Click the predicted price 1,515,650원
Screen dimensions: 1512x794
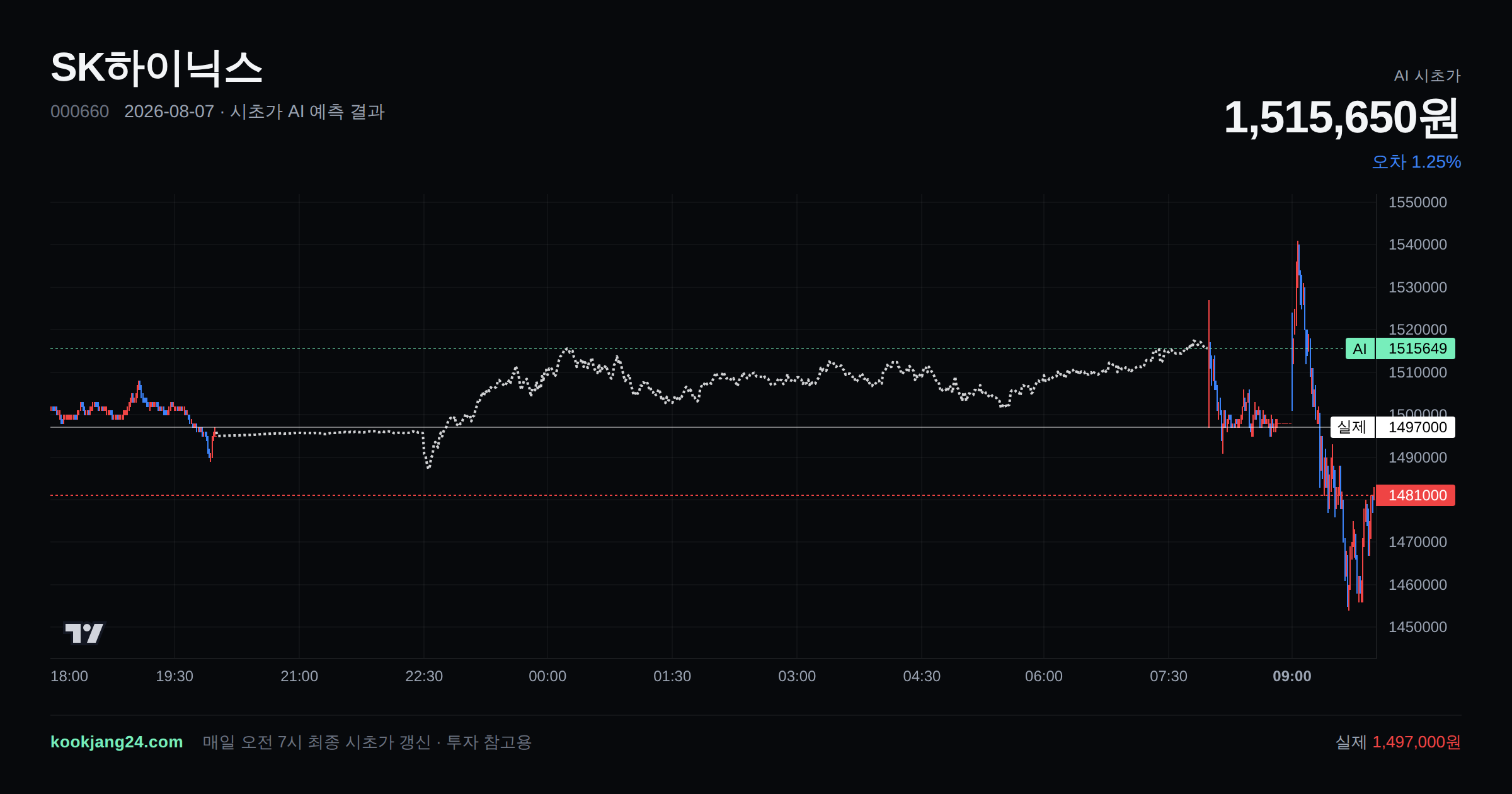point(1342,117)
